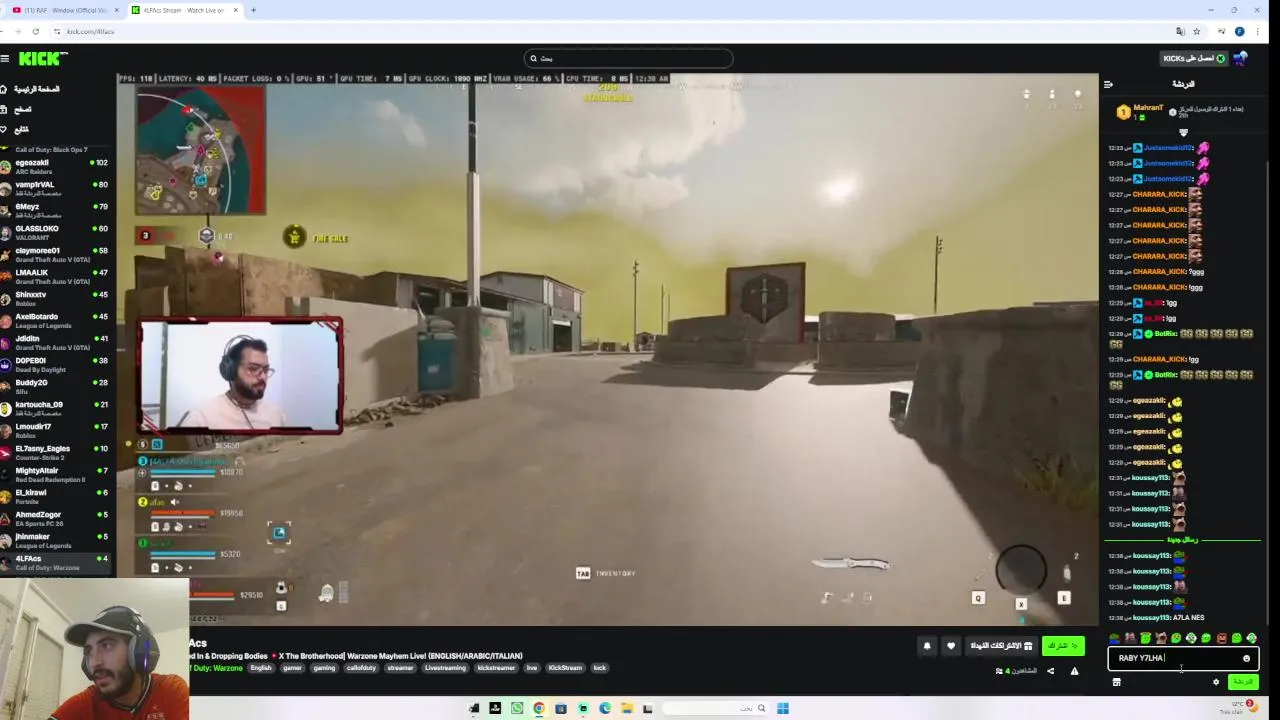Select AhmedZogor EA Sports FC row
This screenshot has height=720, width=1280.
55,519
